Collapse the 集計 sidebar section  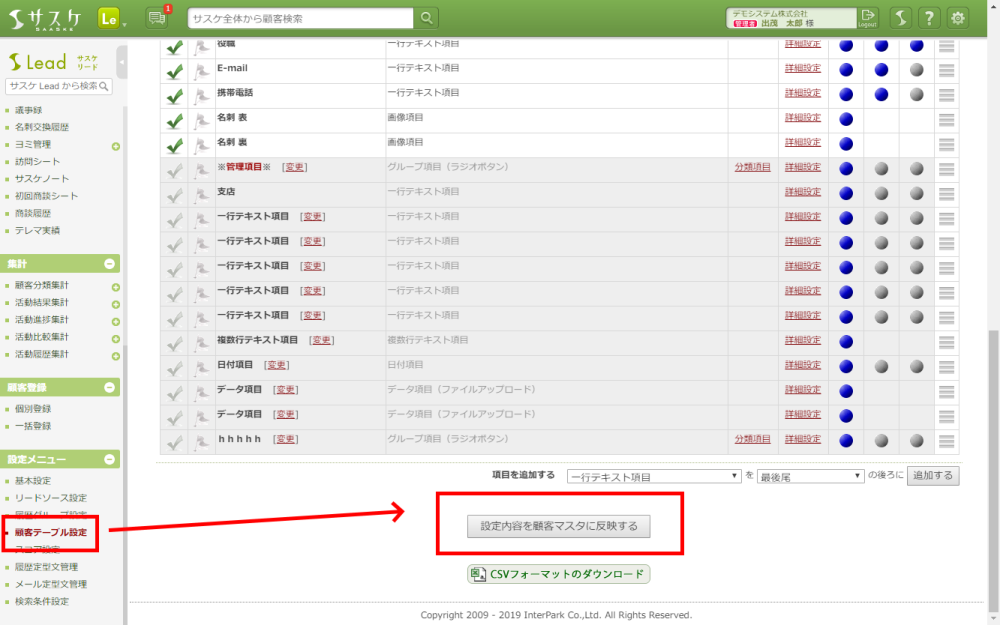pyautogui.click(x=110, y=264)
